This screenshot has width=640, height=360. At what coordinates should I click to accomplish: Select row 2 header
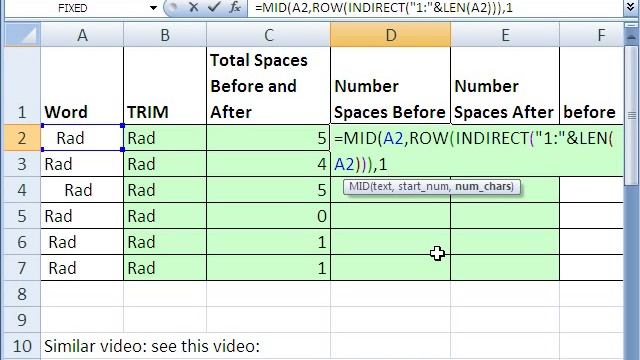point(22,138)
